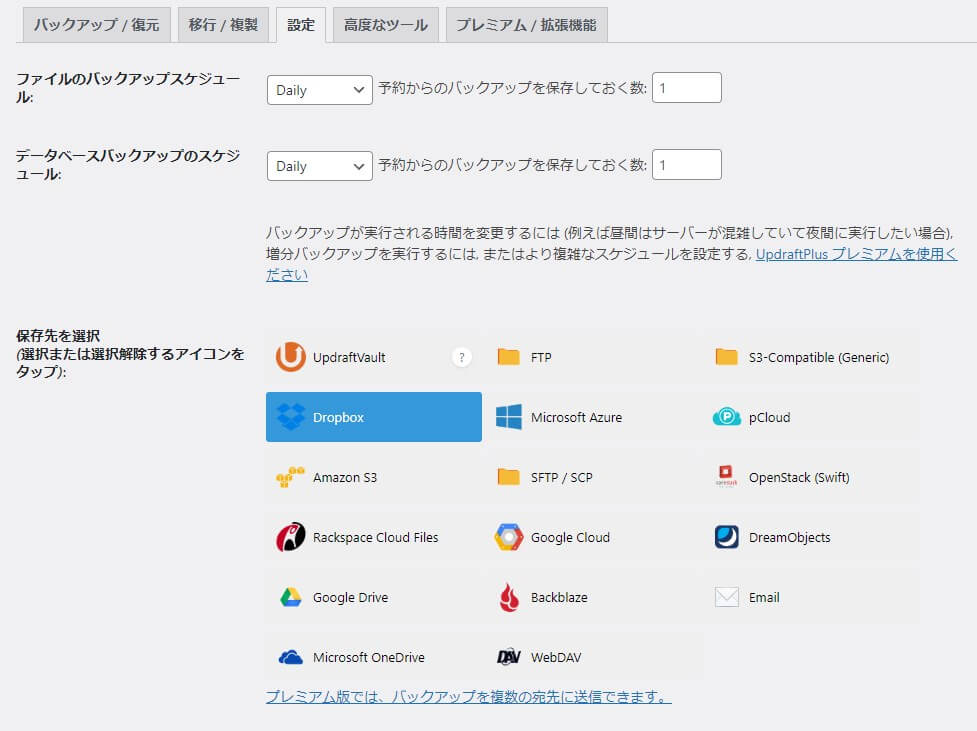This screenshot has width=977, height=731.
Task: Select the UpdraftVault storage icon
Action: [x=291, y=357]
